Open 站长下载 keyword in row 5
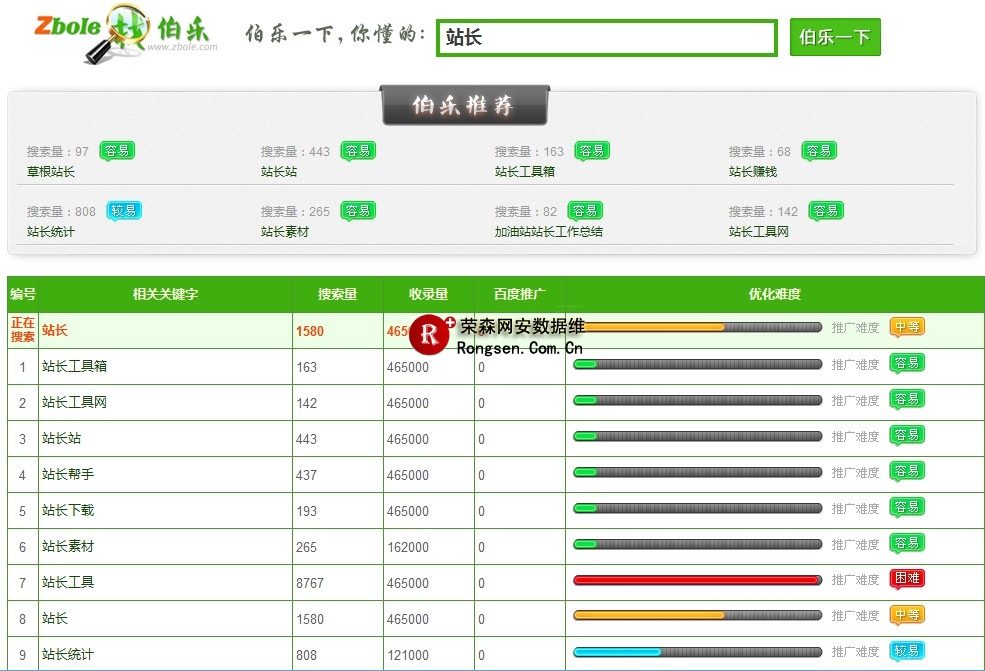Screen dimensions: 985x671 [68, 511]
